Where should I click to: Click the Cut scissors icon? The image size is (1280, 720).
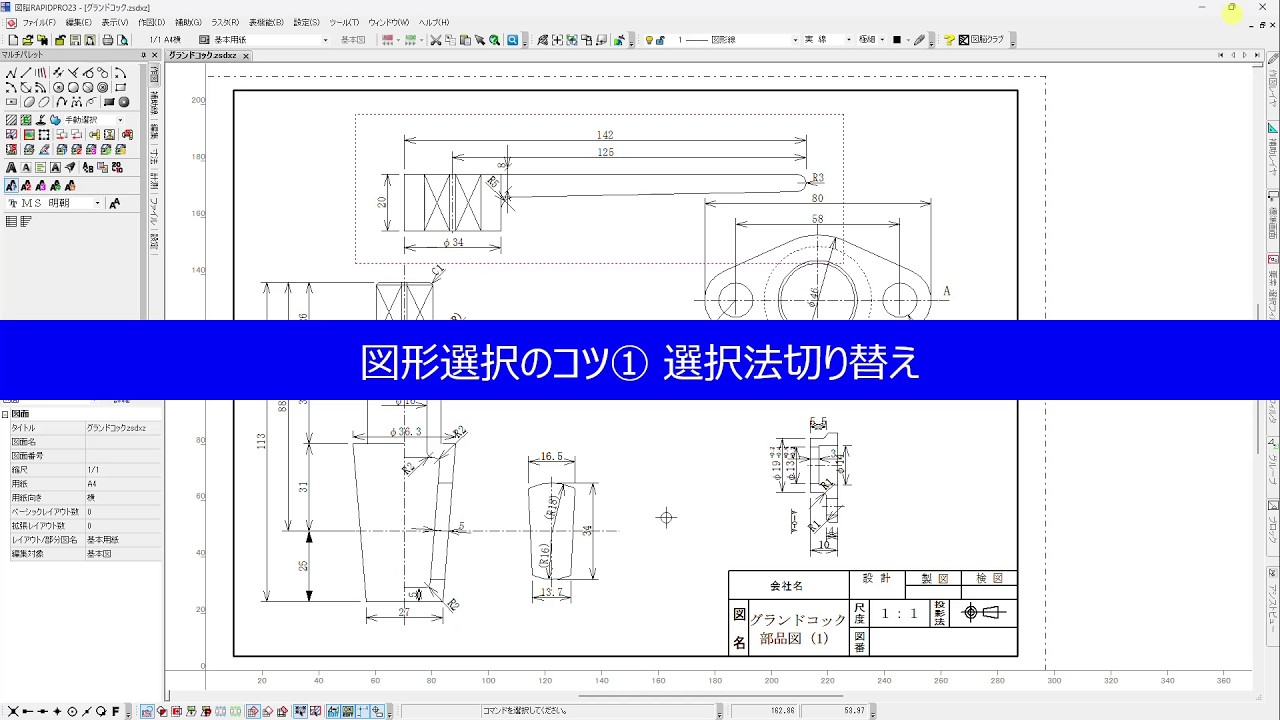click(x=436, y=40)
